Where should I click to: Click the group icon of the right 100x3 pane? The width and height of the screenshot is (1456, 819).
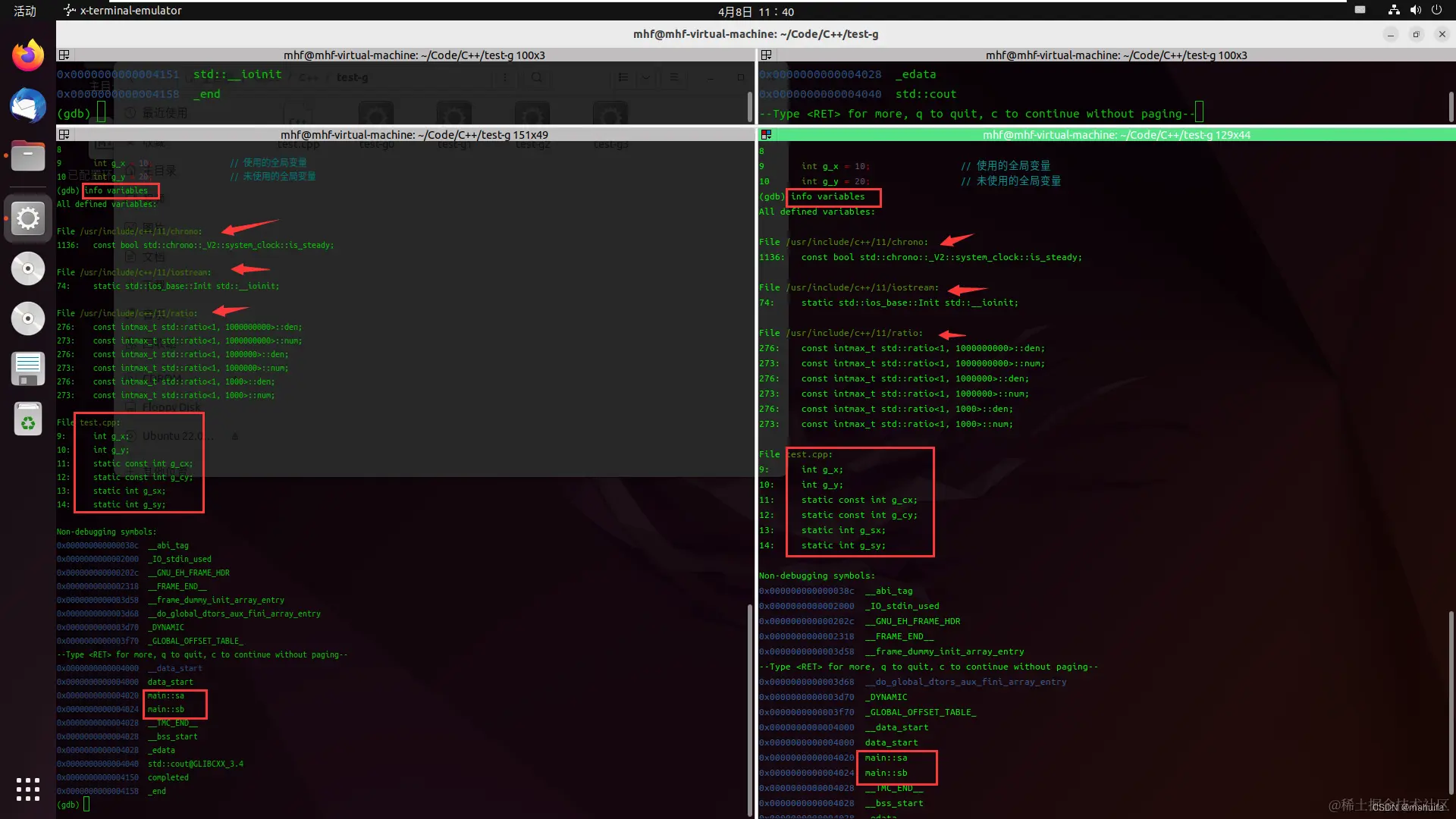pos(767,55)
